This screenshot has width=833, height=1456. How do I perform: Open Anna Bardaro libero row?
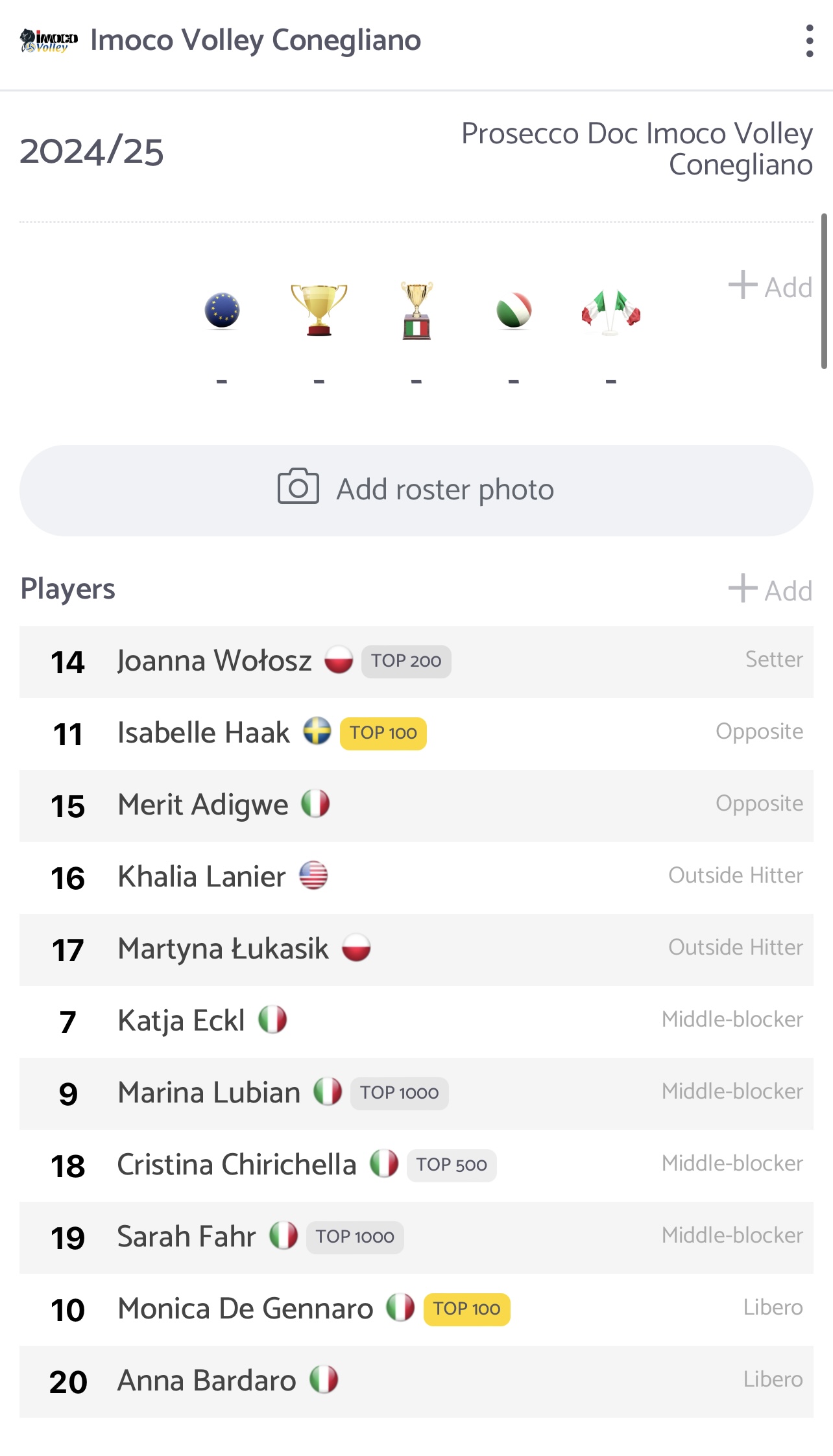416,1381
